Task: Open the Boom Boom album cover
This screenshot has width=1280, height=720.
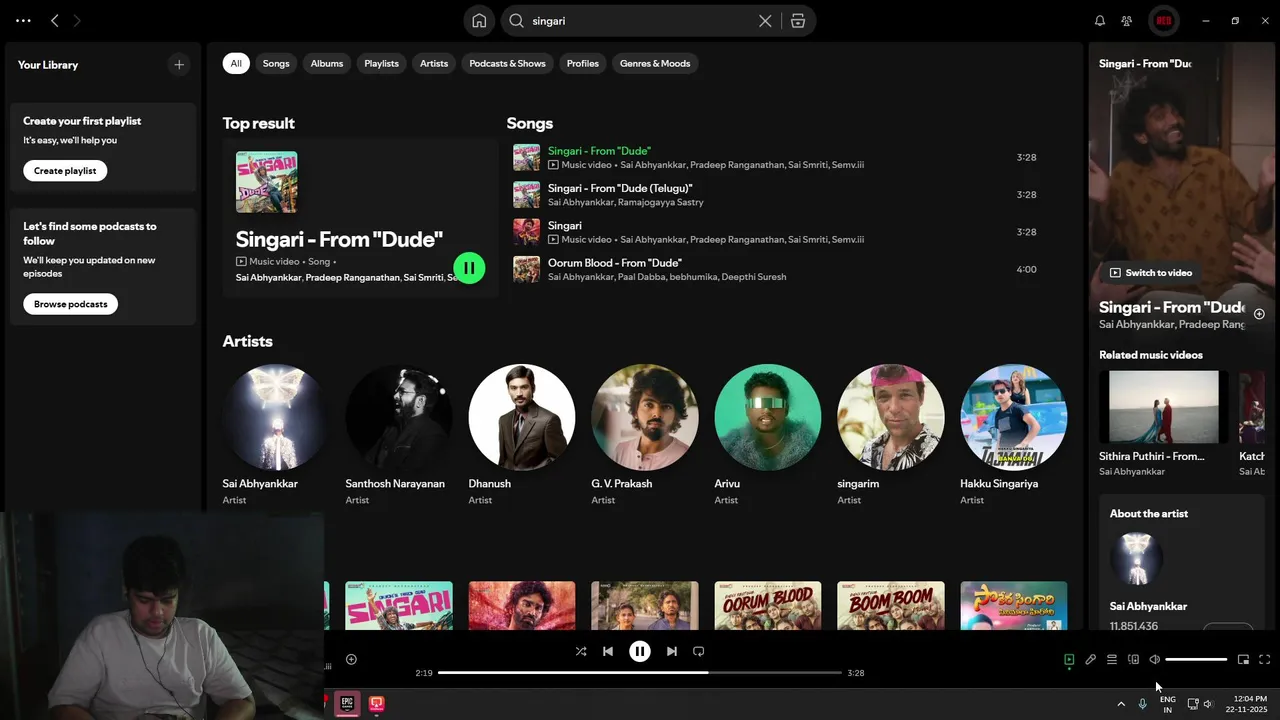Action: tap(891, 605)
